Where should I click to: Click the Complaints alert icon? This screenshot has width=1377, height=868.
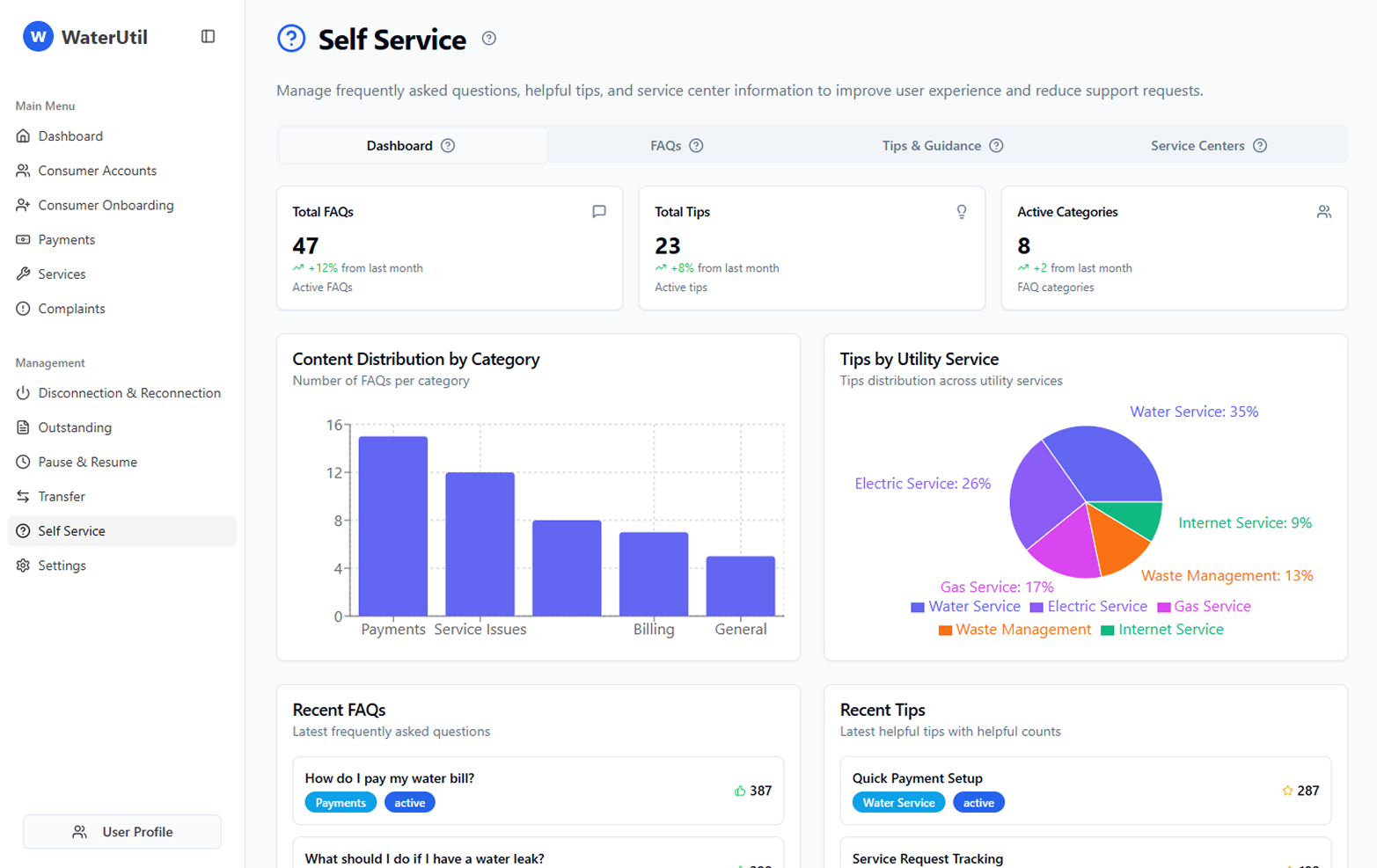click(24, 309)
